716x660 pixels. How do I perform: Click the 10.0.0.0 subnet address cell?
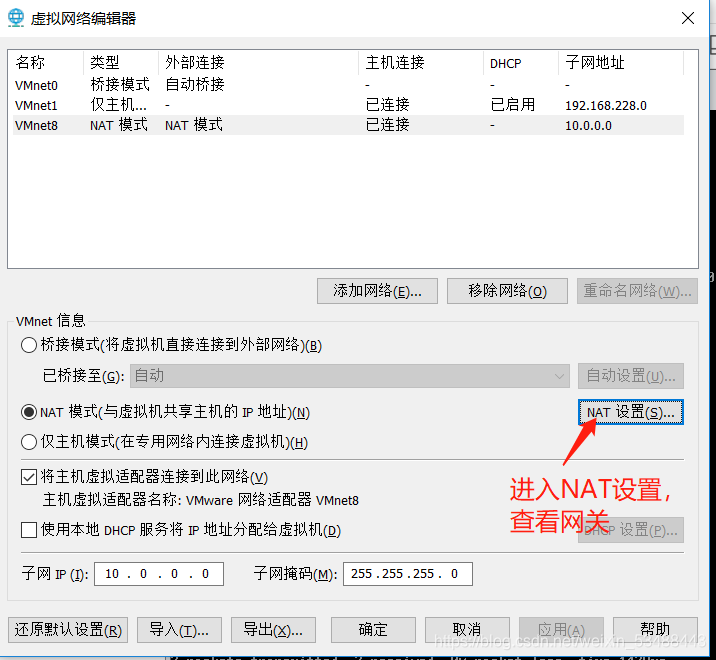pos(588,126)
